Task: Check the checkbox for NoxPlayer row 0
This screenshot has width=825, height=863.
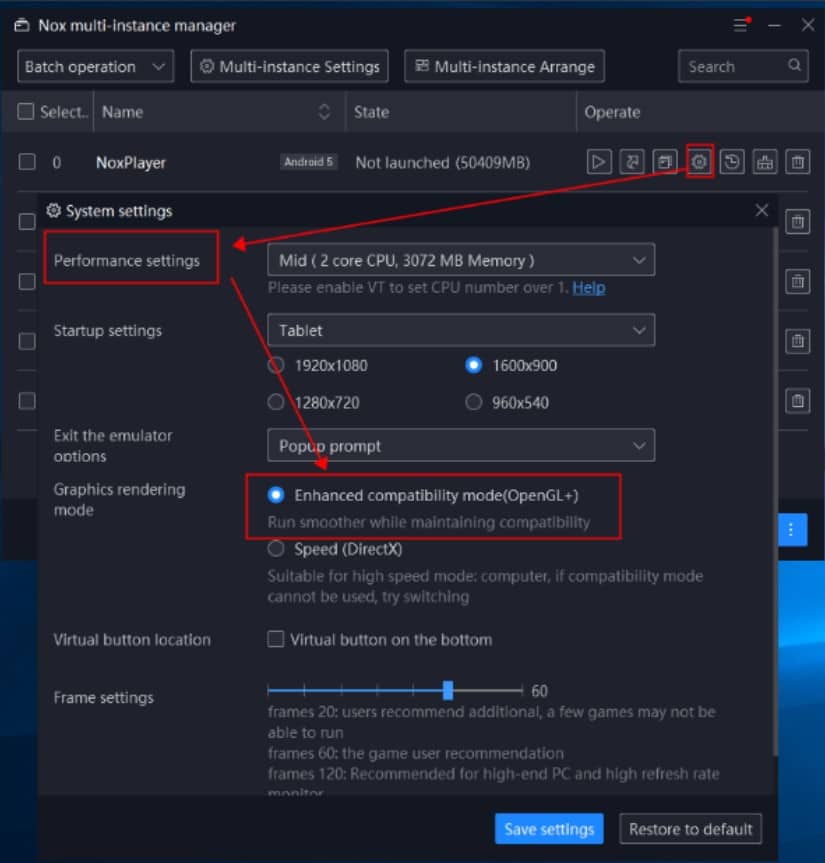Action: click(27, 162)
